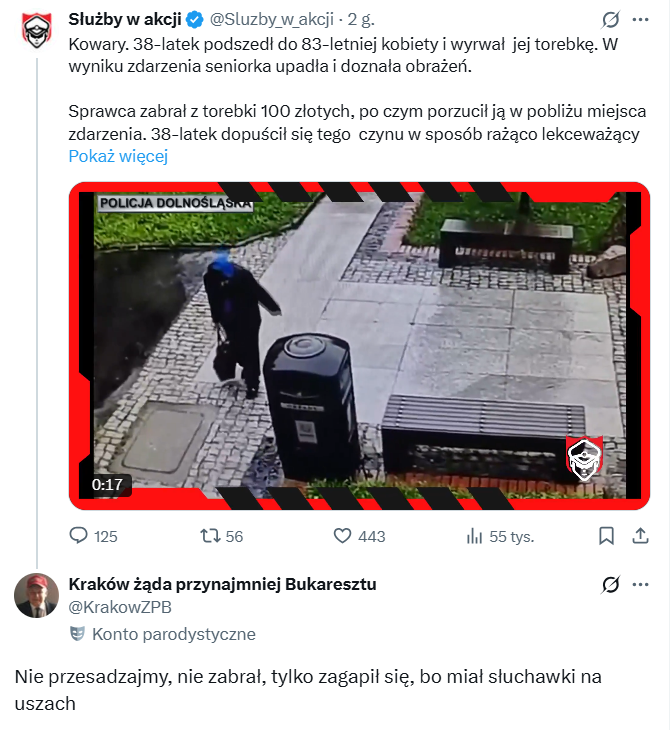Click the blue verified badge
This screenshot has height=730, width=670.
point(195,20)
